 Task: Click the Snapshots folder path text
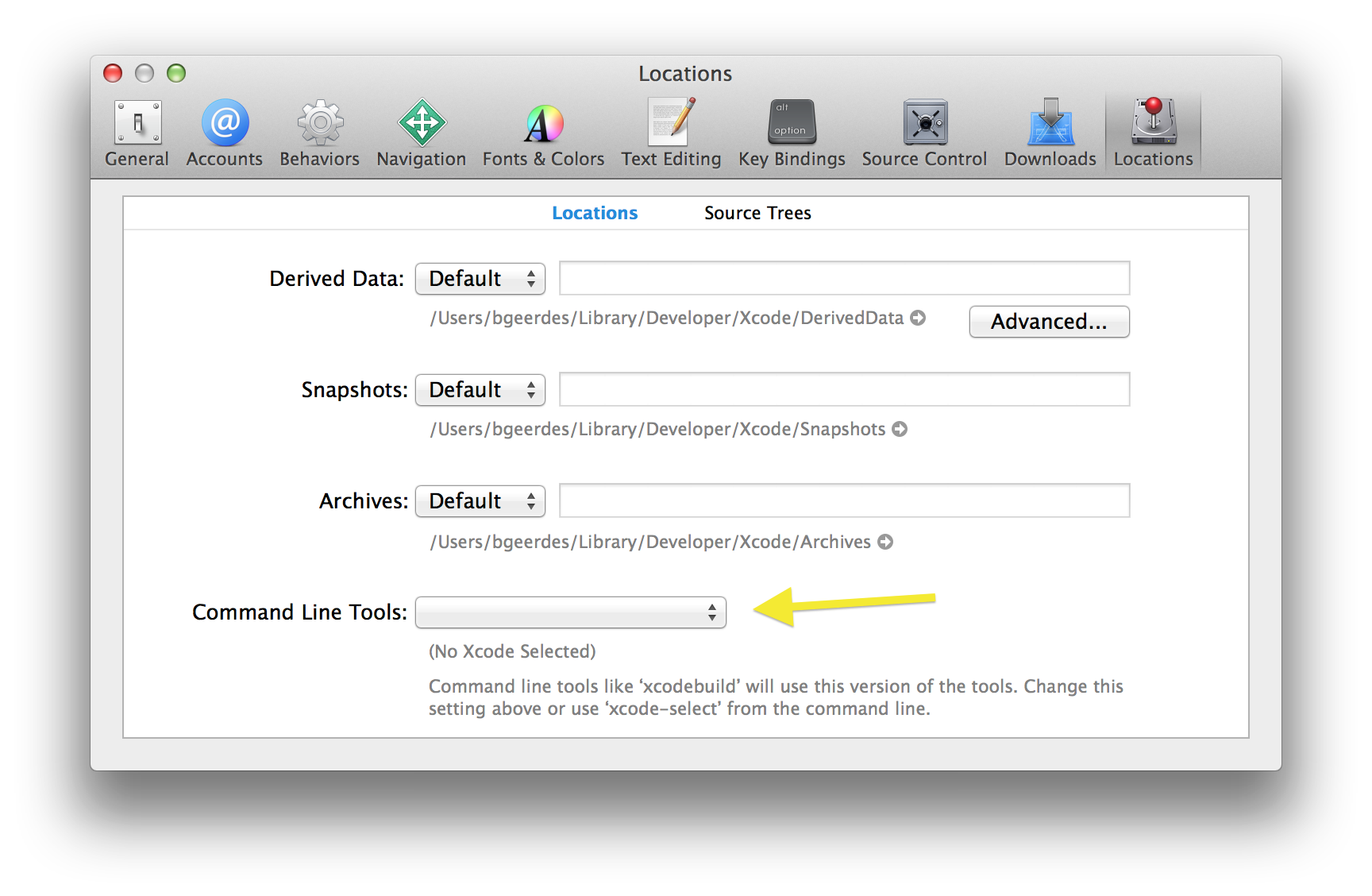click(x=657, y=429)
